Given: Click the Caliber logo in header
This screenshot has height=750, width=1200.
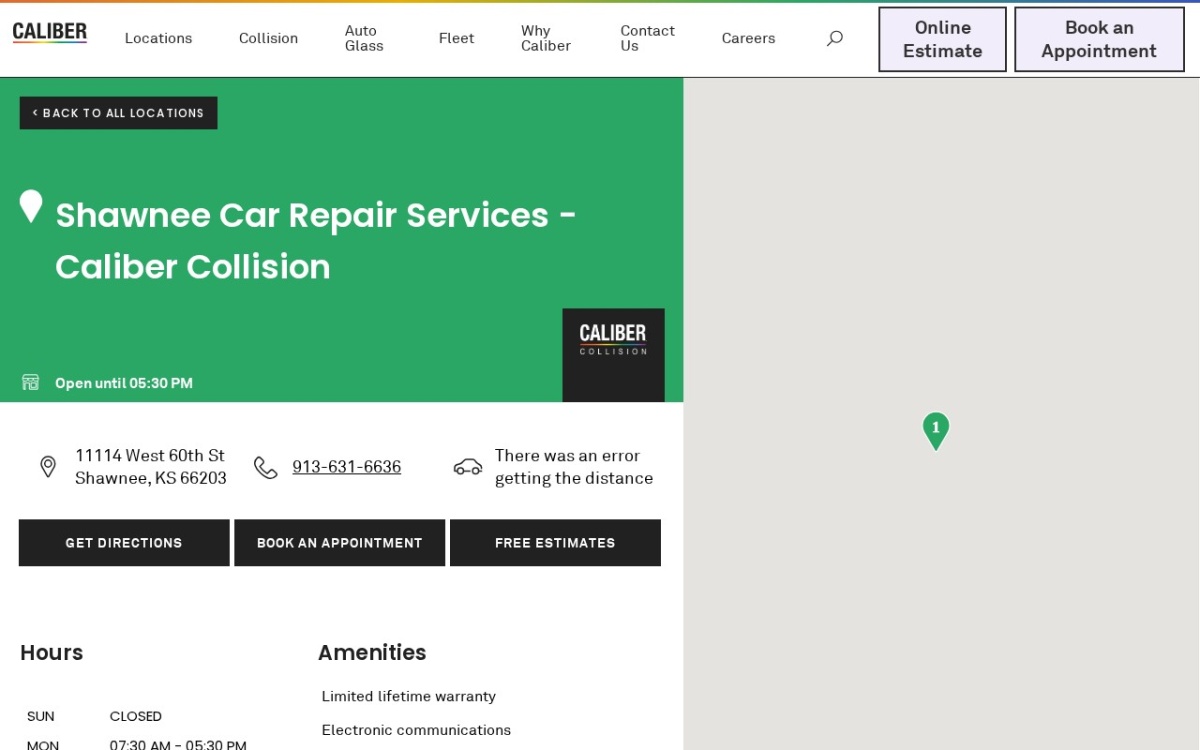Looking at the screenshot, I should (x=50, y=32).
